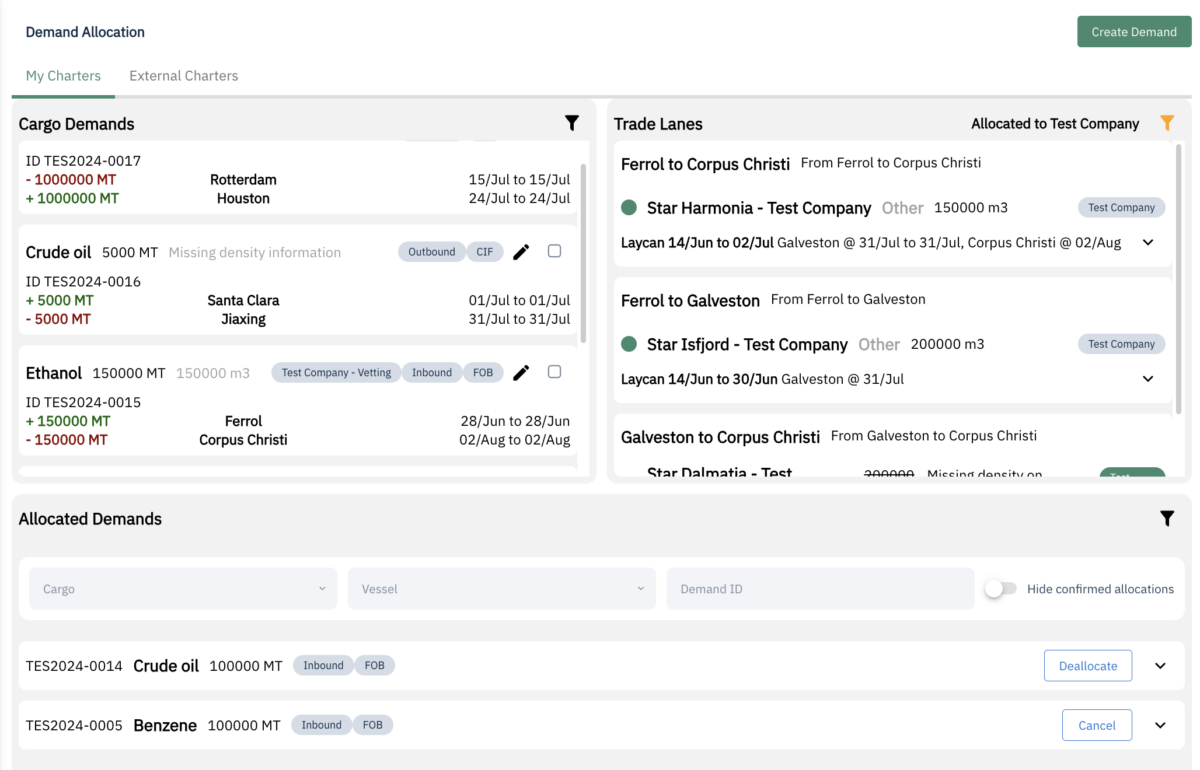The height and width of the screenshot is (770, 1200).
Task: Edit the Ethanol demand with pencil icon
Action: coord(521,373)
